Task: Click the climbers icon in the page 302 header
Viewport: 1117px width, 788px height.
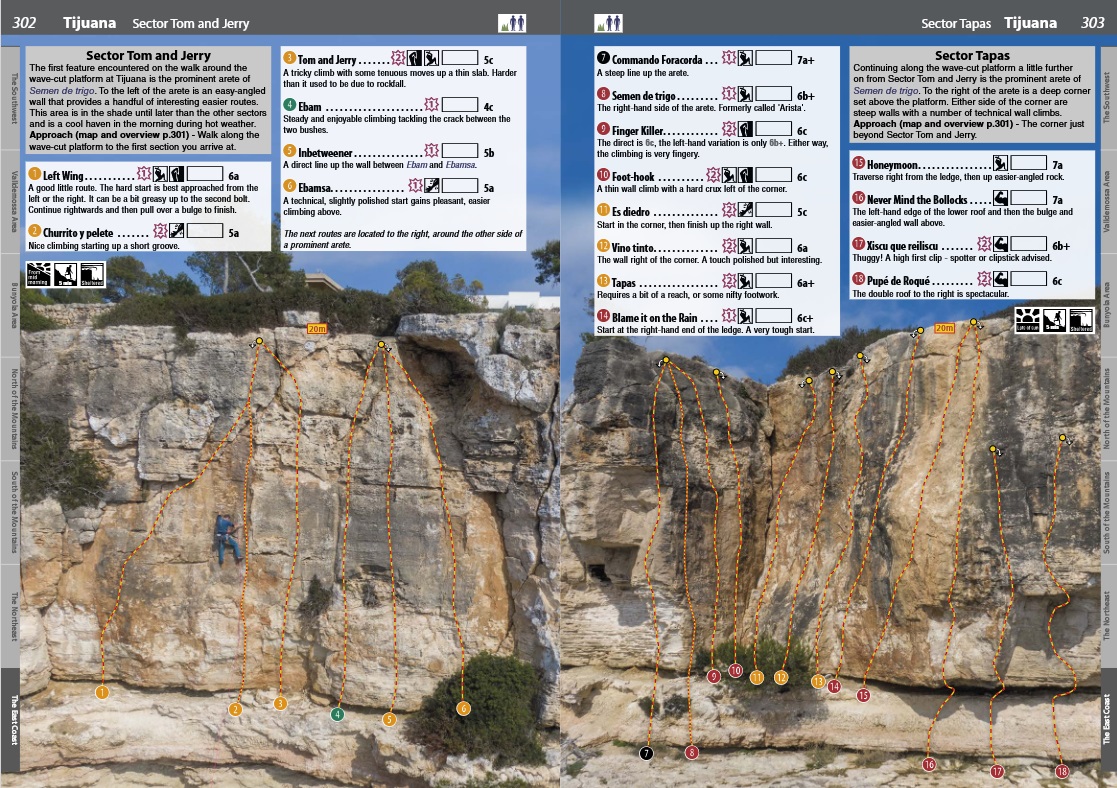Action: [512, 22]
